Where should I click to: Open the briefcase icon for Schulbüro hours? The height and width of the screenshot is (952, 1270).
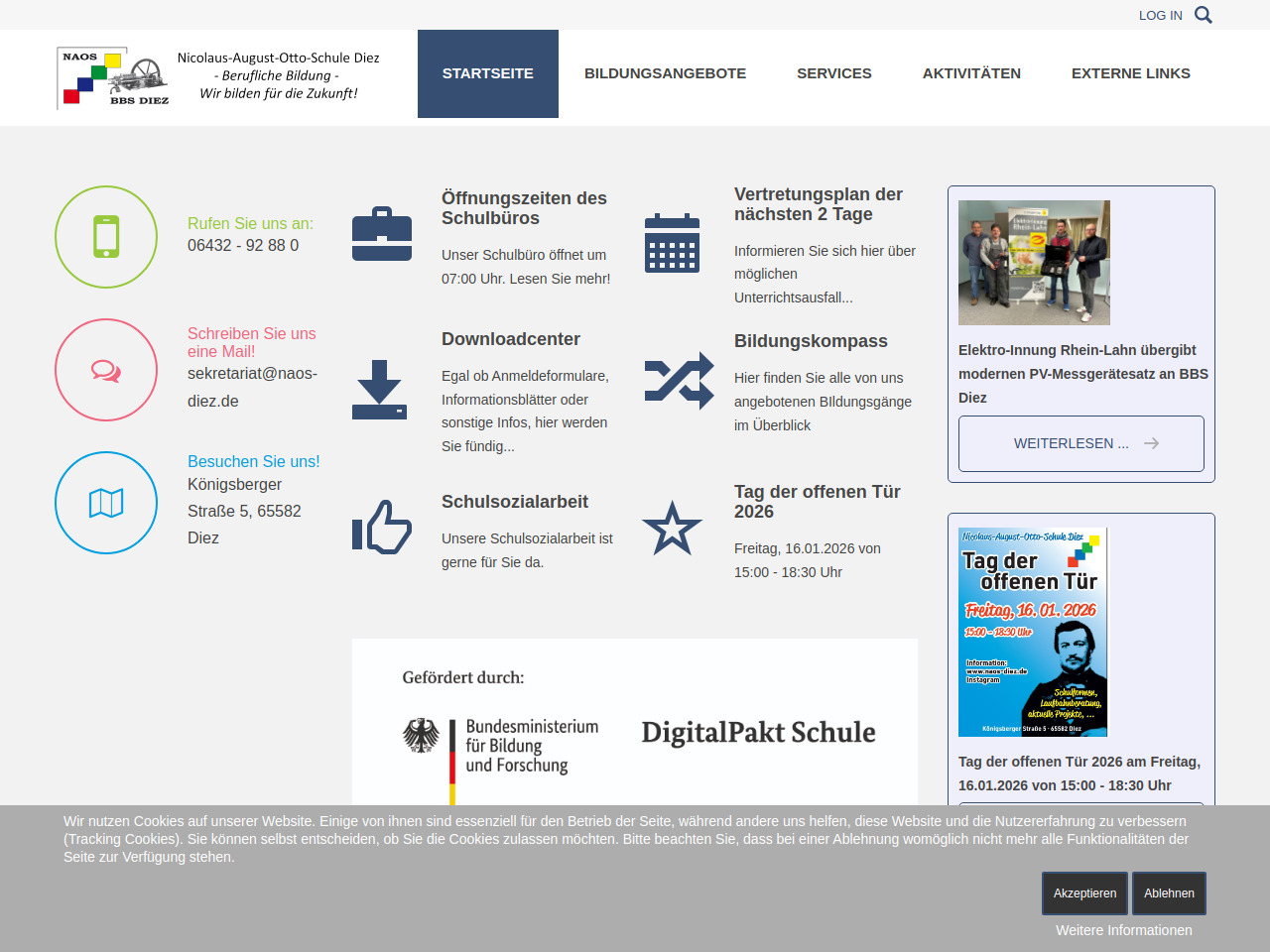[382, 235]
